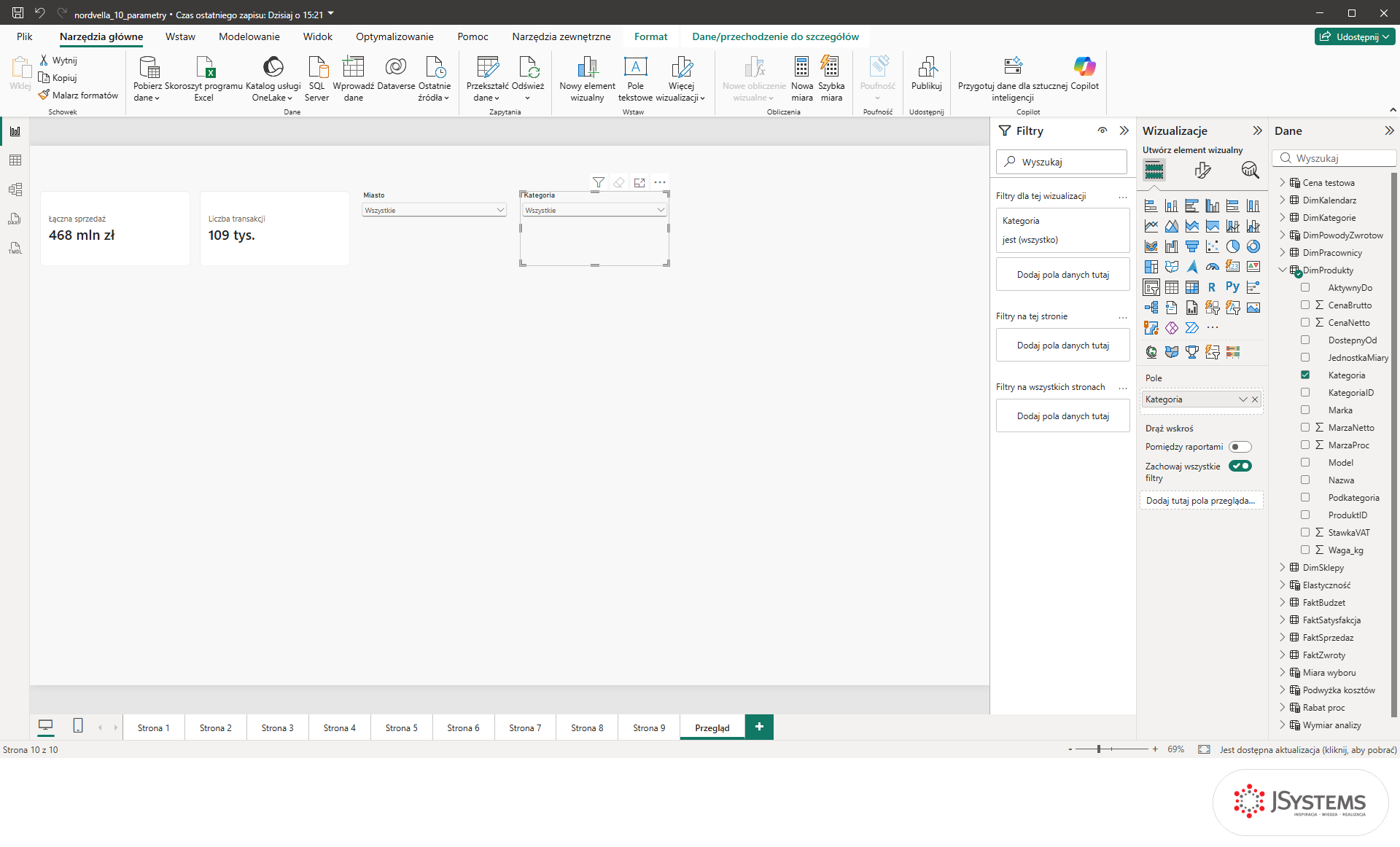Image resolution: width=1400 pixels, height=847 pixels.
Task: Switch to Table view in left sidebar
Action: (x=15, y=160)
